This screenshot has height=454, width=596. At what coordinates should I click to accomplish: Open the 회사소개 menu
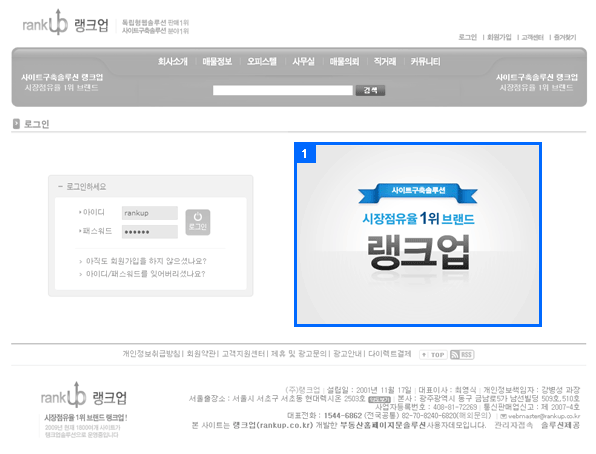tap(173, 62)
